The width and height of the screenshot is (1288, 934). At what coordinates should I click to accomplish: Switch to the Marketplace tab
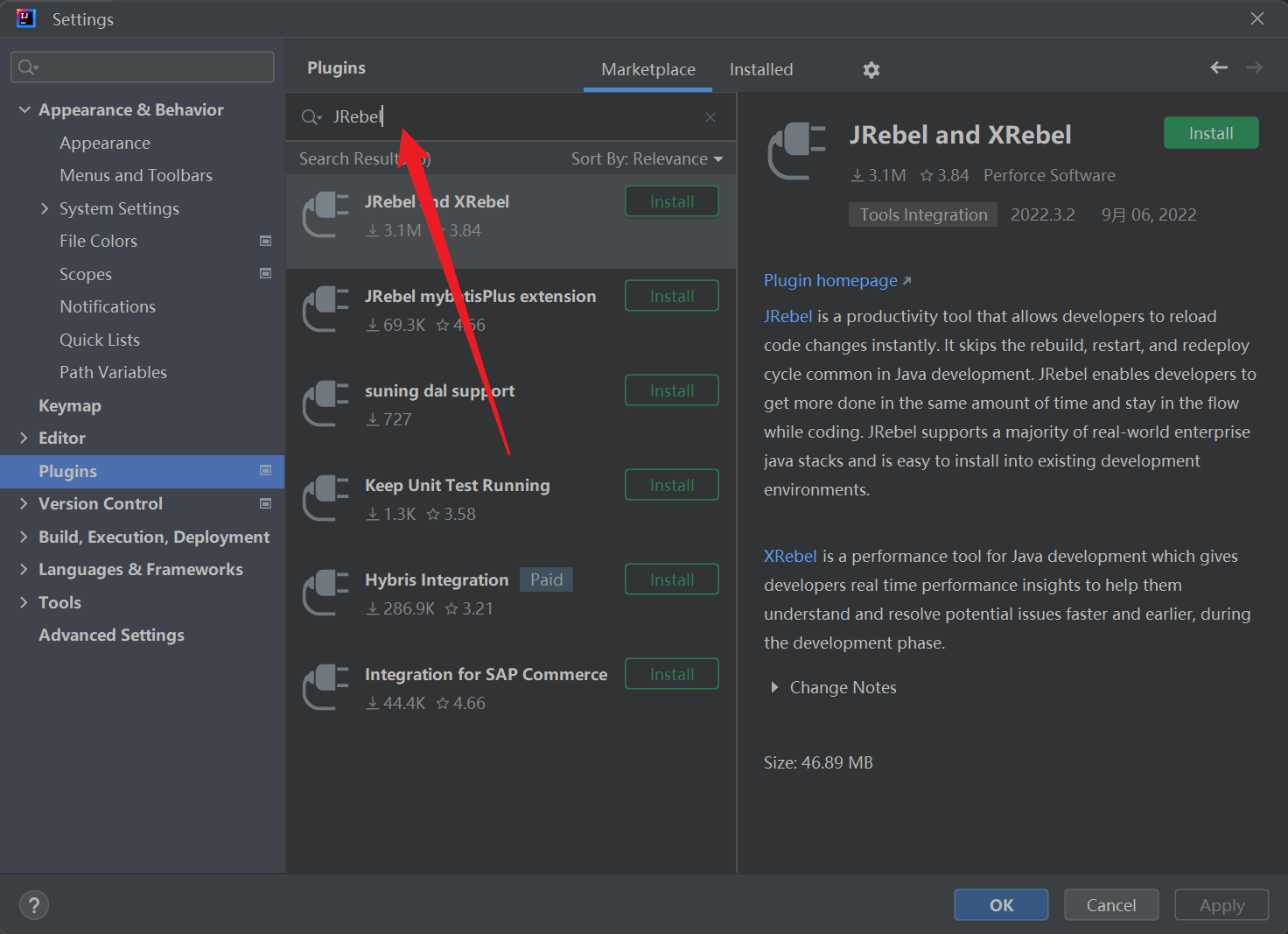point(648,69)
